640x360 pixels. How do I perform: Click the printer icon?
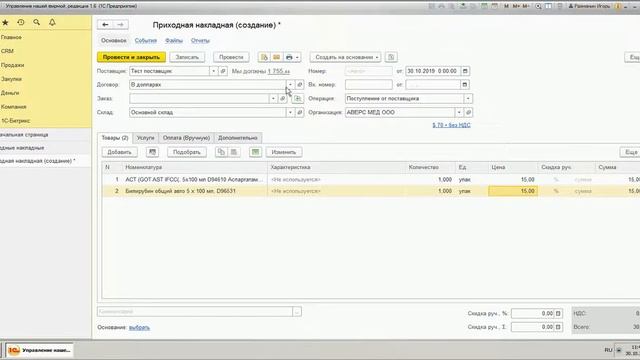[289, 57]
